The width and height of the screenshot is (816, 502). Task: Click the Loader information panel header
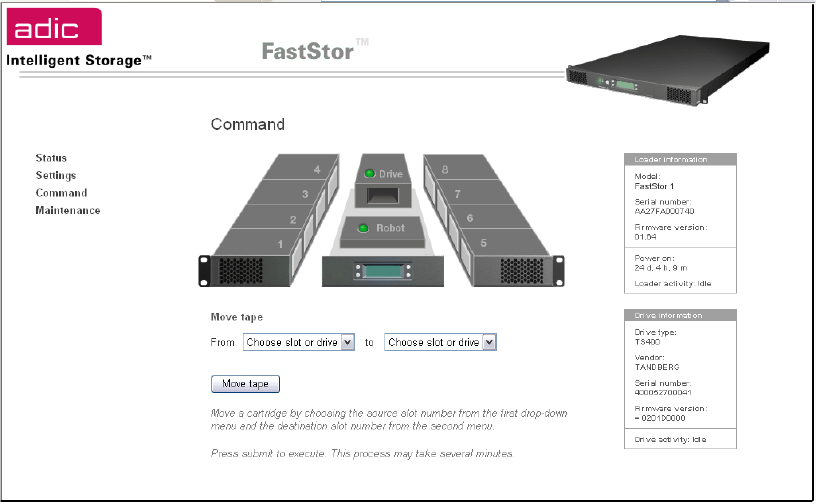(x=680, y=159)
